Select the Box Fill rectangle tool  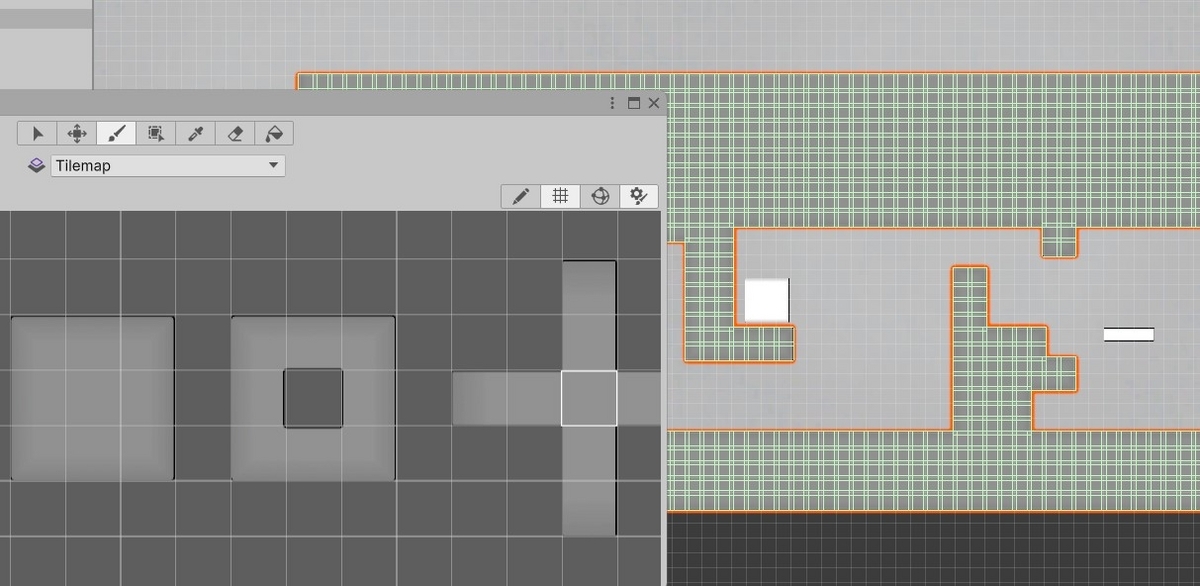tap(156, 133)
